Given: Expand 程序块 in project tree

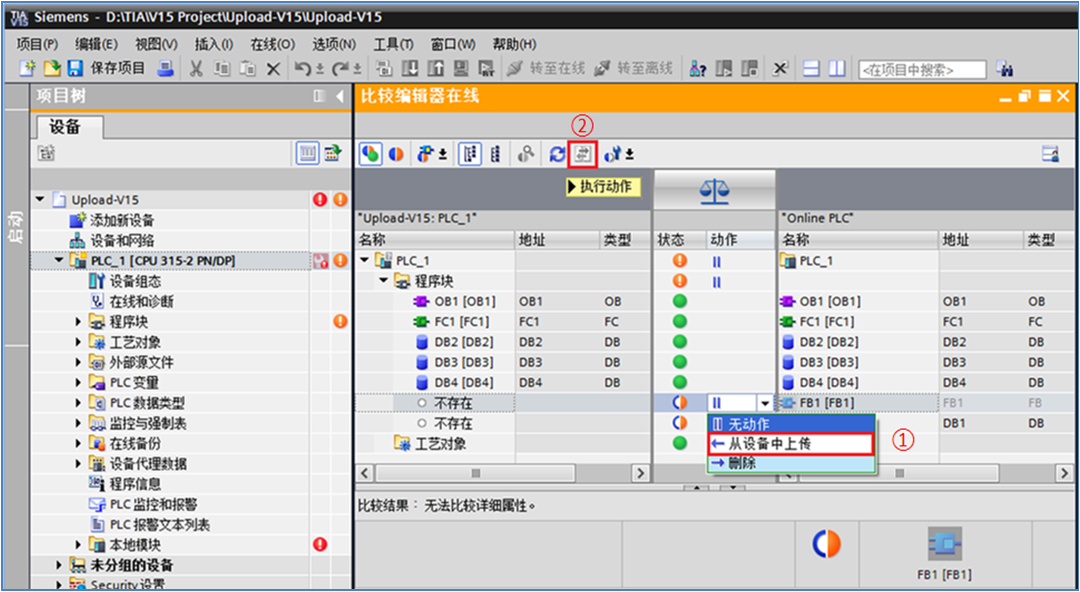Looking at the screenshot, I should (79, 322).
